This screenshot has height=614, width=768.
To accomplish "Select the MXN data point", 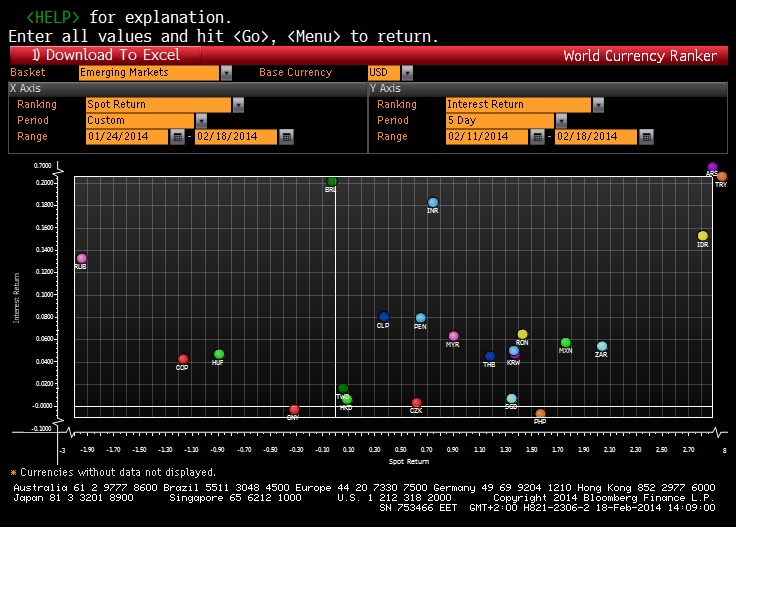I will (566, 342).
